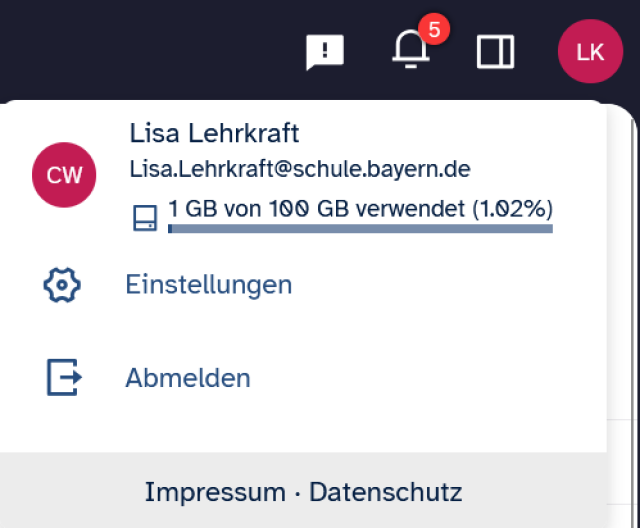
Task: Open the feedback speech bubble icon
Action: point(325,52)
